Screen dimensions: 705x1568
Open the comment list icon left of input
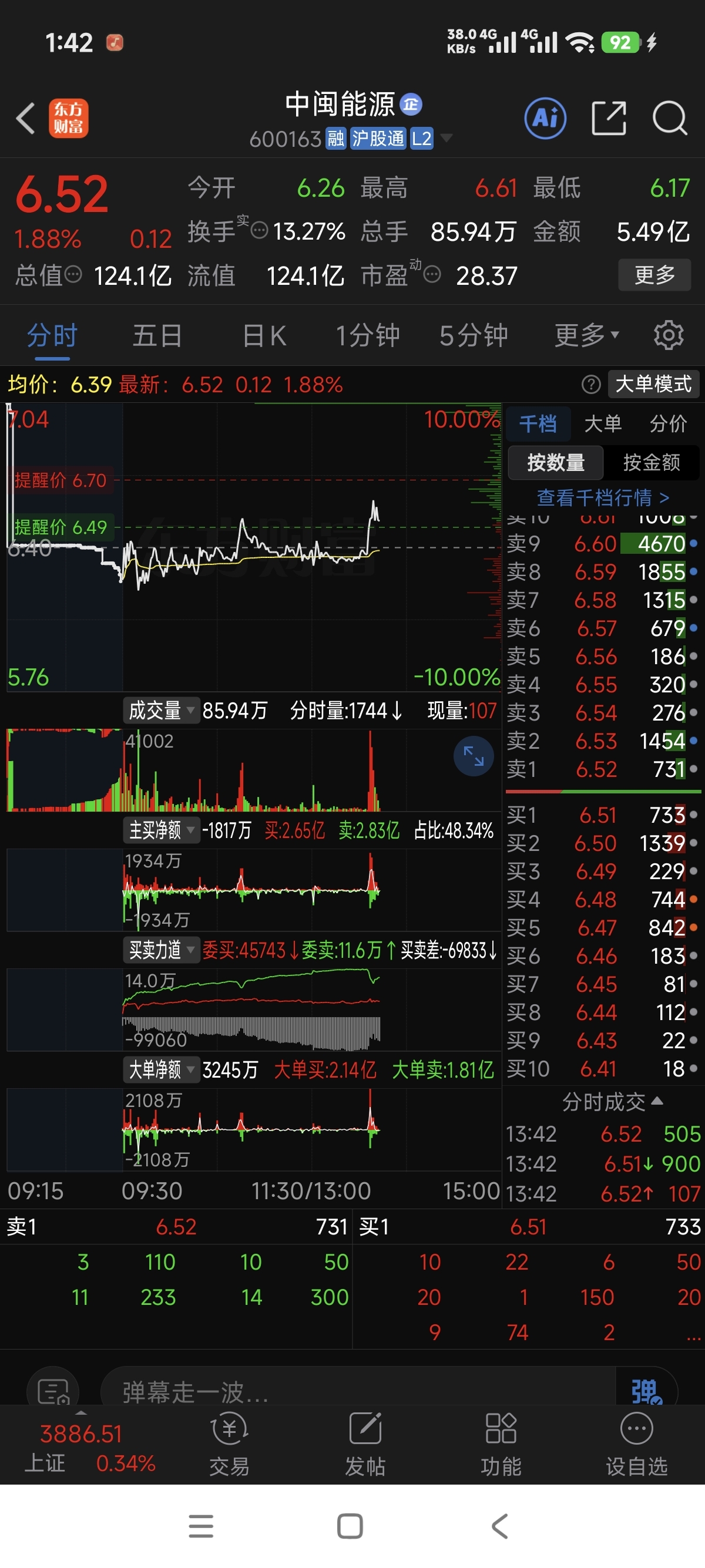tap(53, 1390)
